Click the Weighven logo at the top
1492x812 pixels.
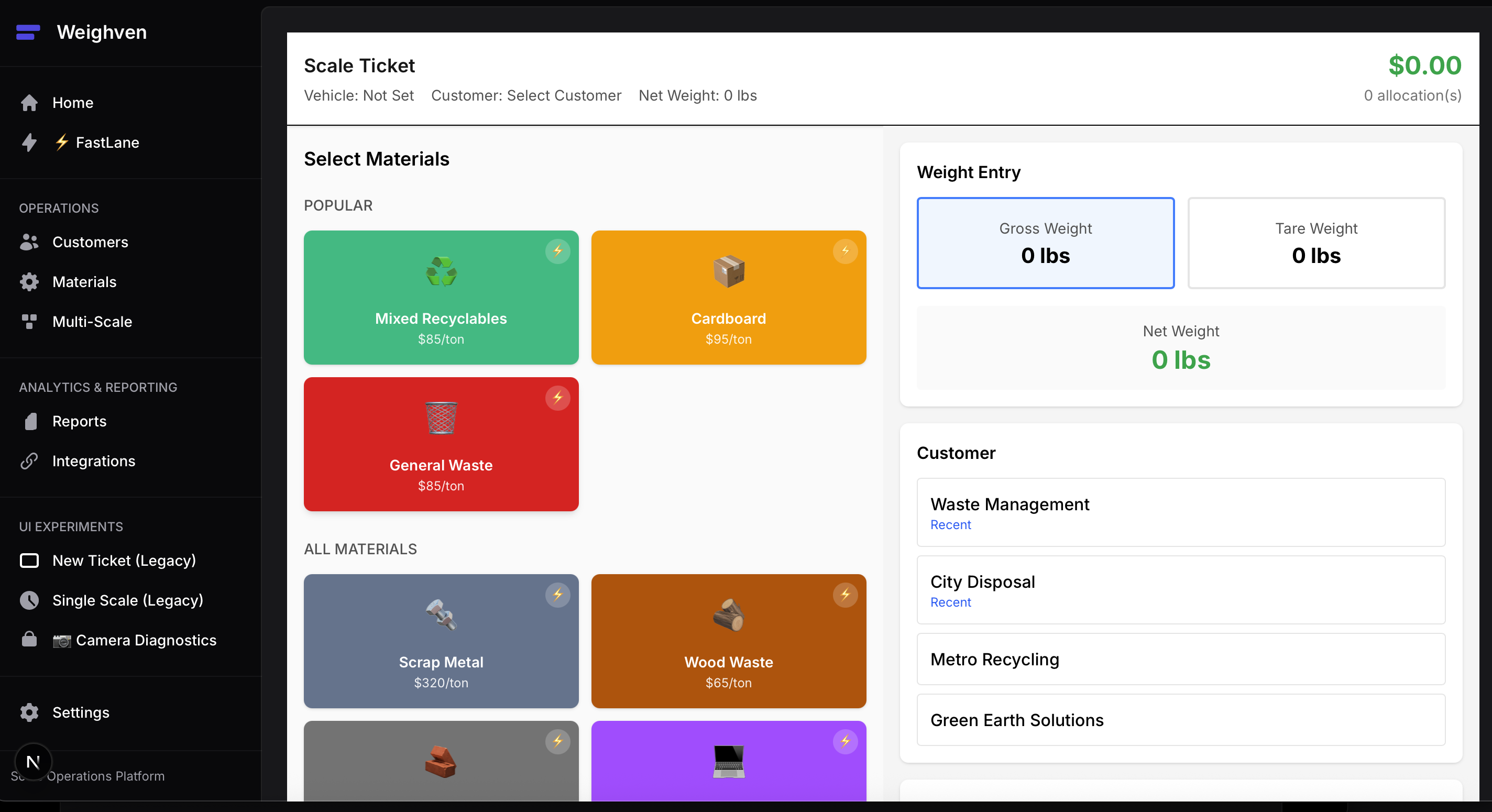pos(80,32)
